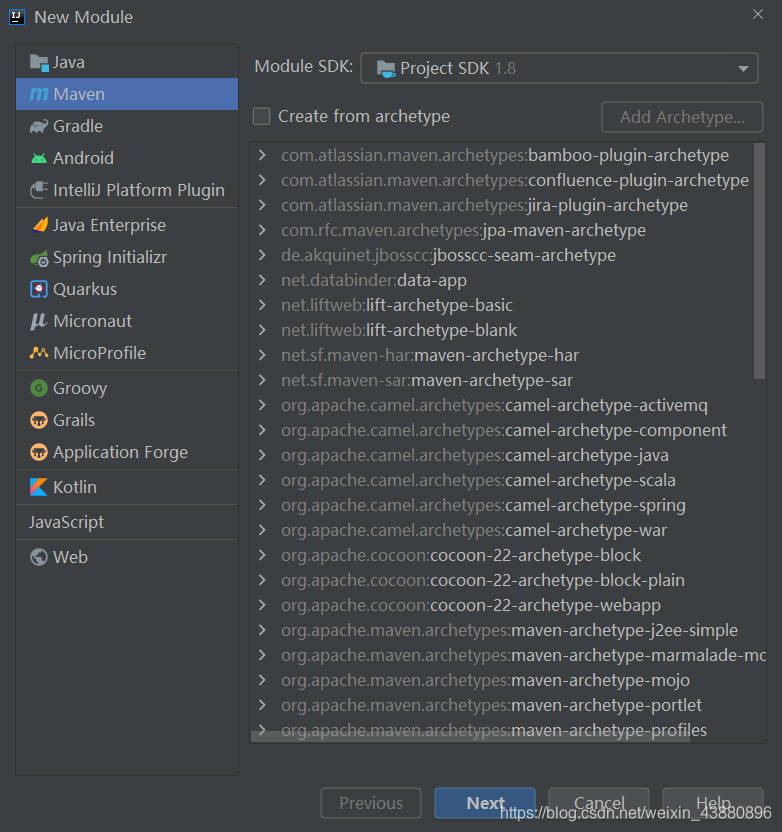This screenshot has height=832, width=782.
Task: Click the Maven 'm' icon
Action: point(39,94)
